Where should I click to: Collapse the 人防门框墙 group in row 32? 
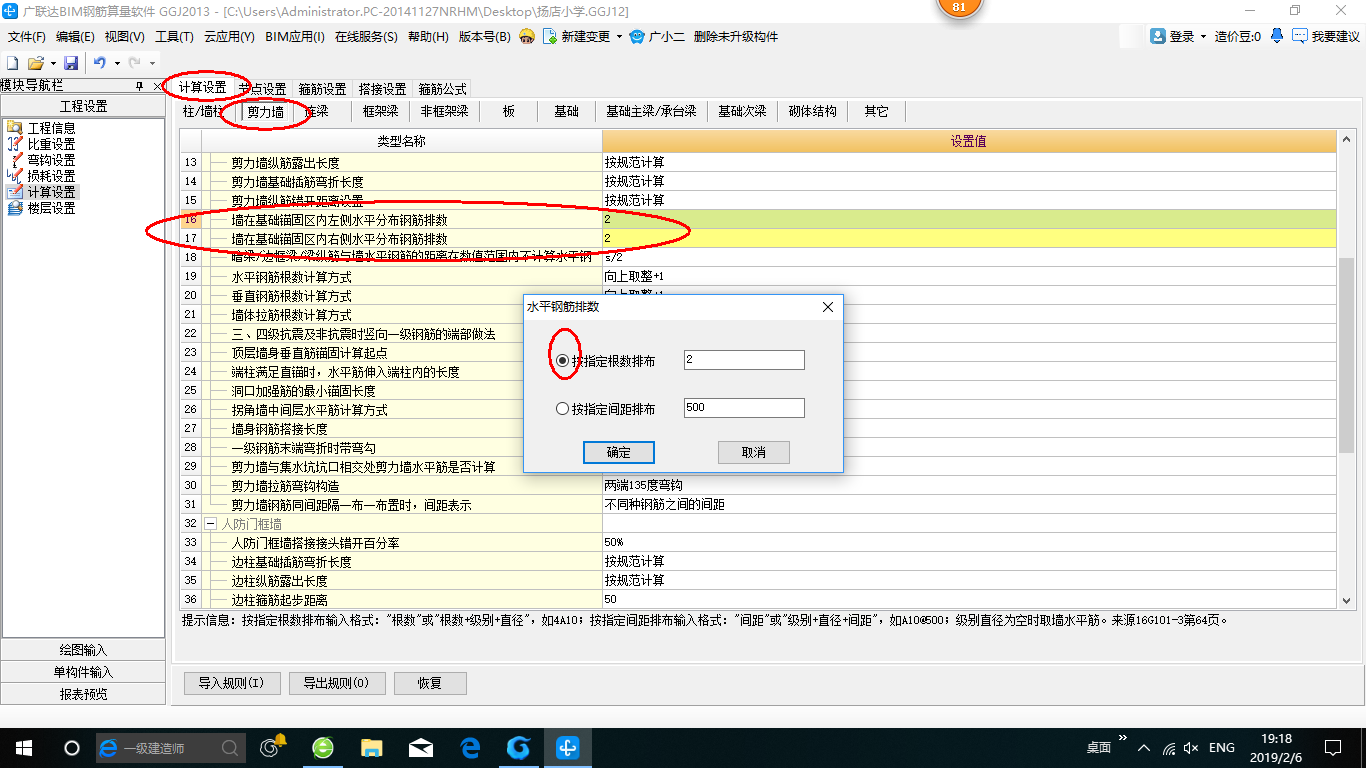[210, 524]
